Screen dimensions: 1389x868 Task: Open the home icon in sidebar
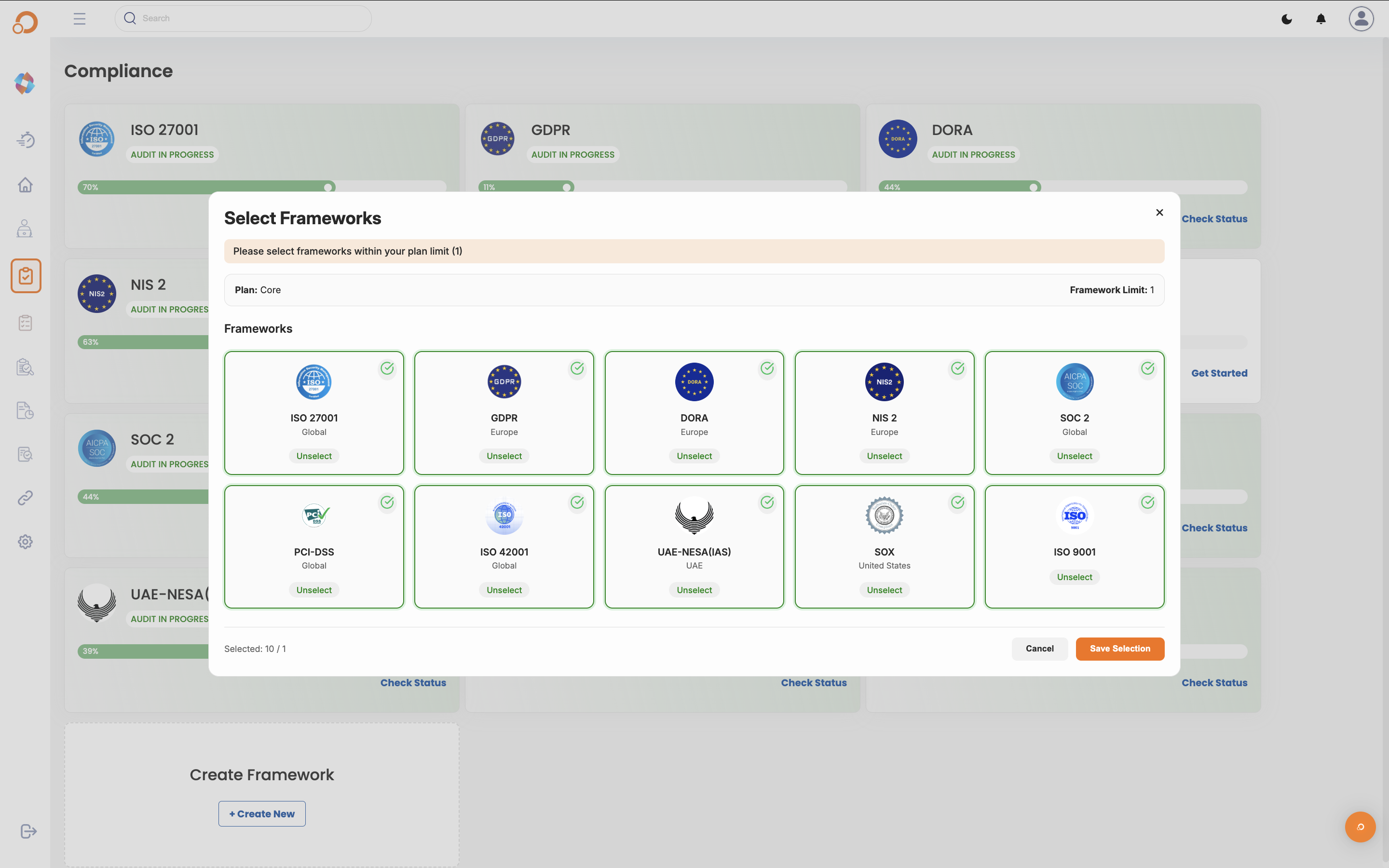pyautogui.click(x=25, y=185)
